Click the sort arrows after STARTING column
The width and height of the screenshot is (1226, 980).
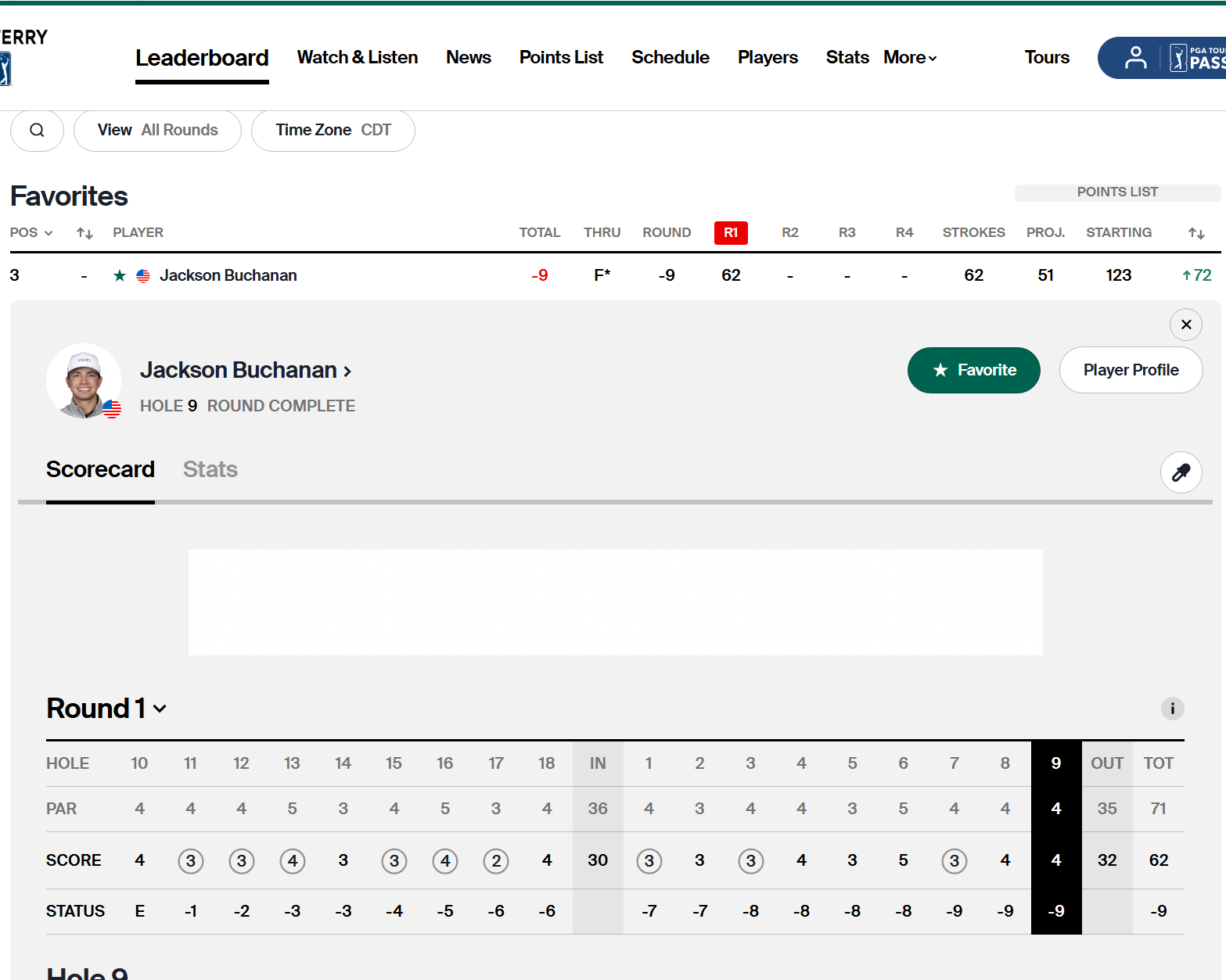(x=1196, y=233)
